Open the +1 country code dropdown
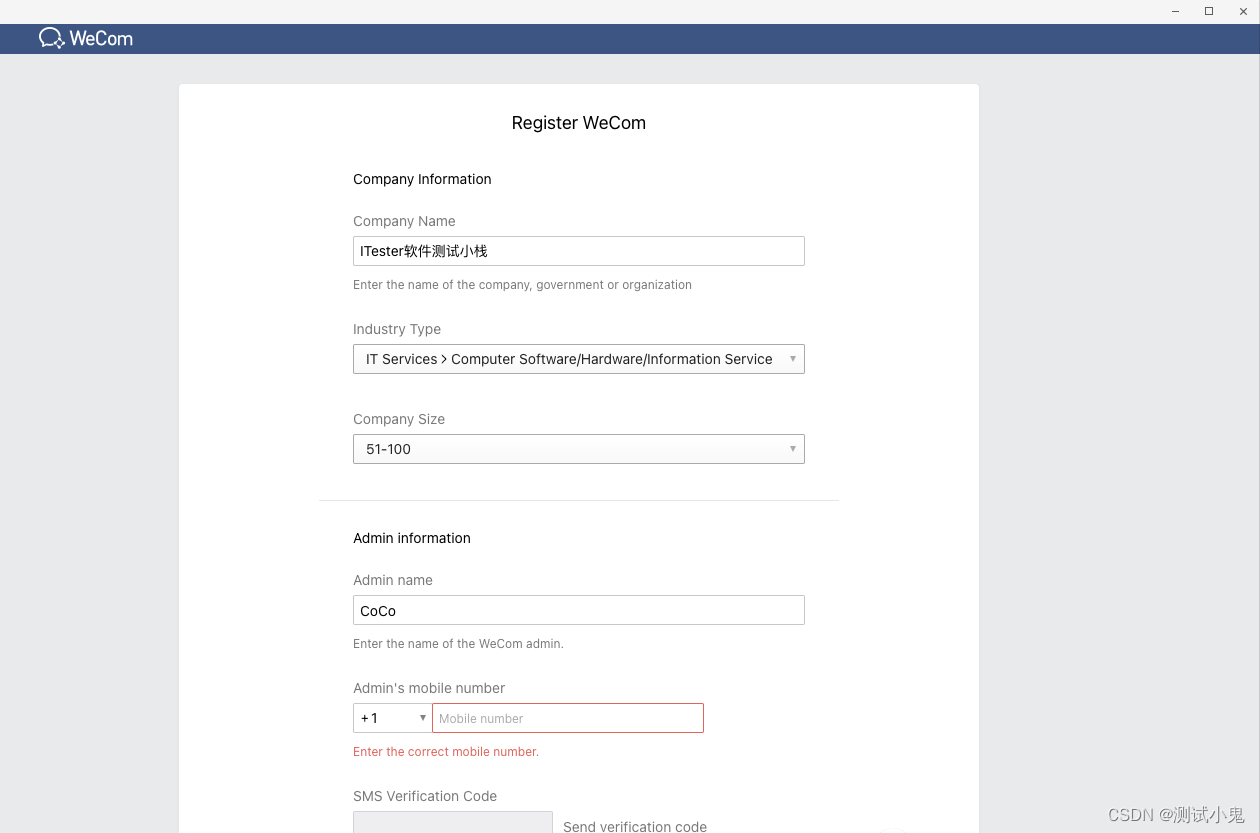This screenshot has width=1260, height=833. (x=392, y=718)
